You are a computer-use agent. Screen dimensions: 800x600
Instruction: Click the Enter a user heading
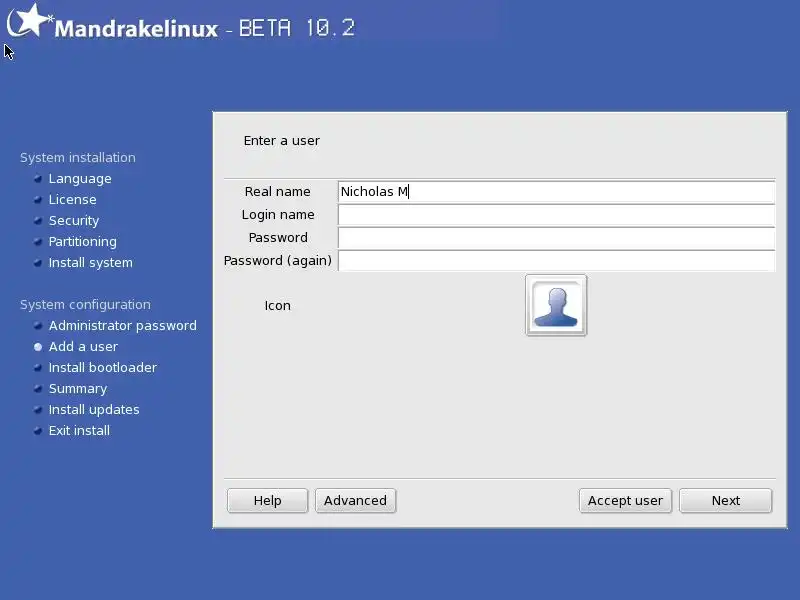[x=282, y=140]
